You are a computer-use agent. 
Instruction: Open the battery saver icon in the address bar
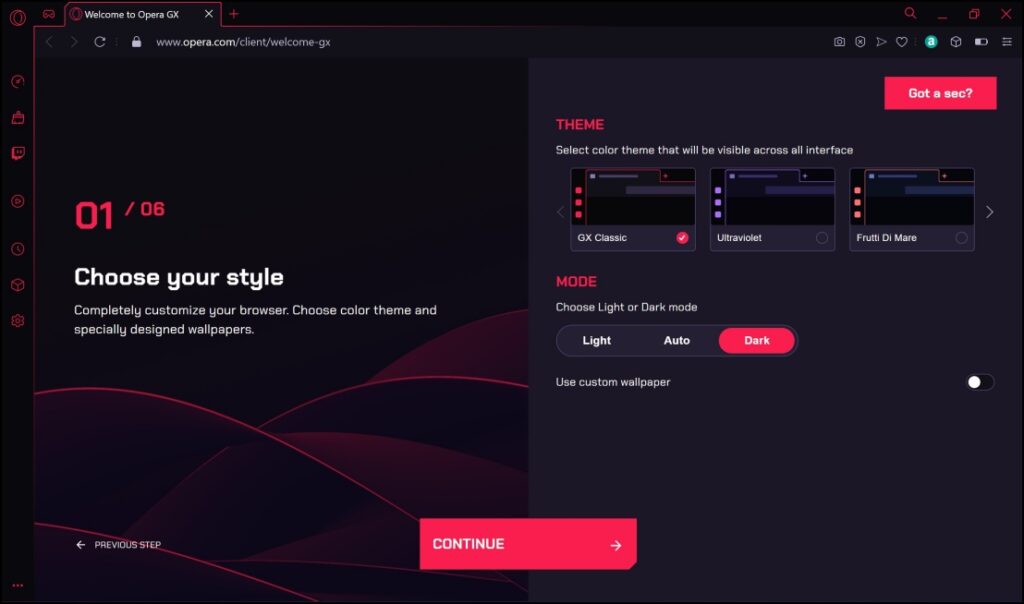[981, 42]
